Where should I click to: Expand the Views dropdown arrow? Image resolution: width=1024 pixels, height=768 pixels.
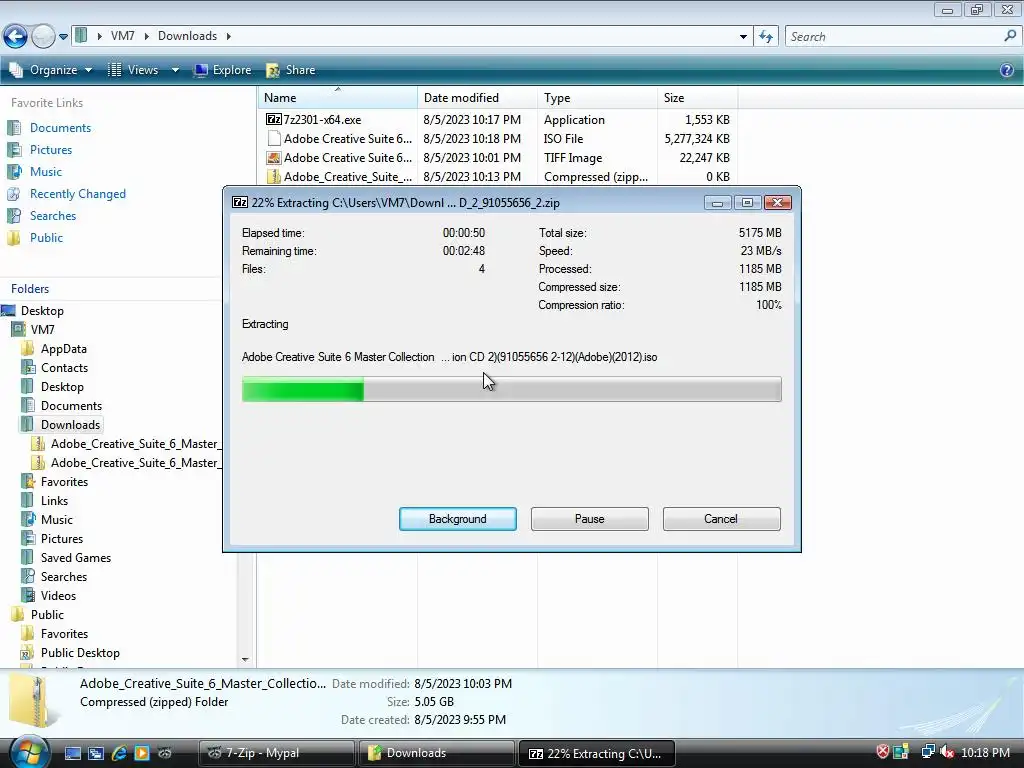pos(175,70)
